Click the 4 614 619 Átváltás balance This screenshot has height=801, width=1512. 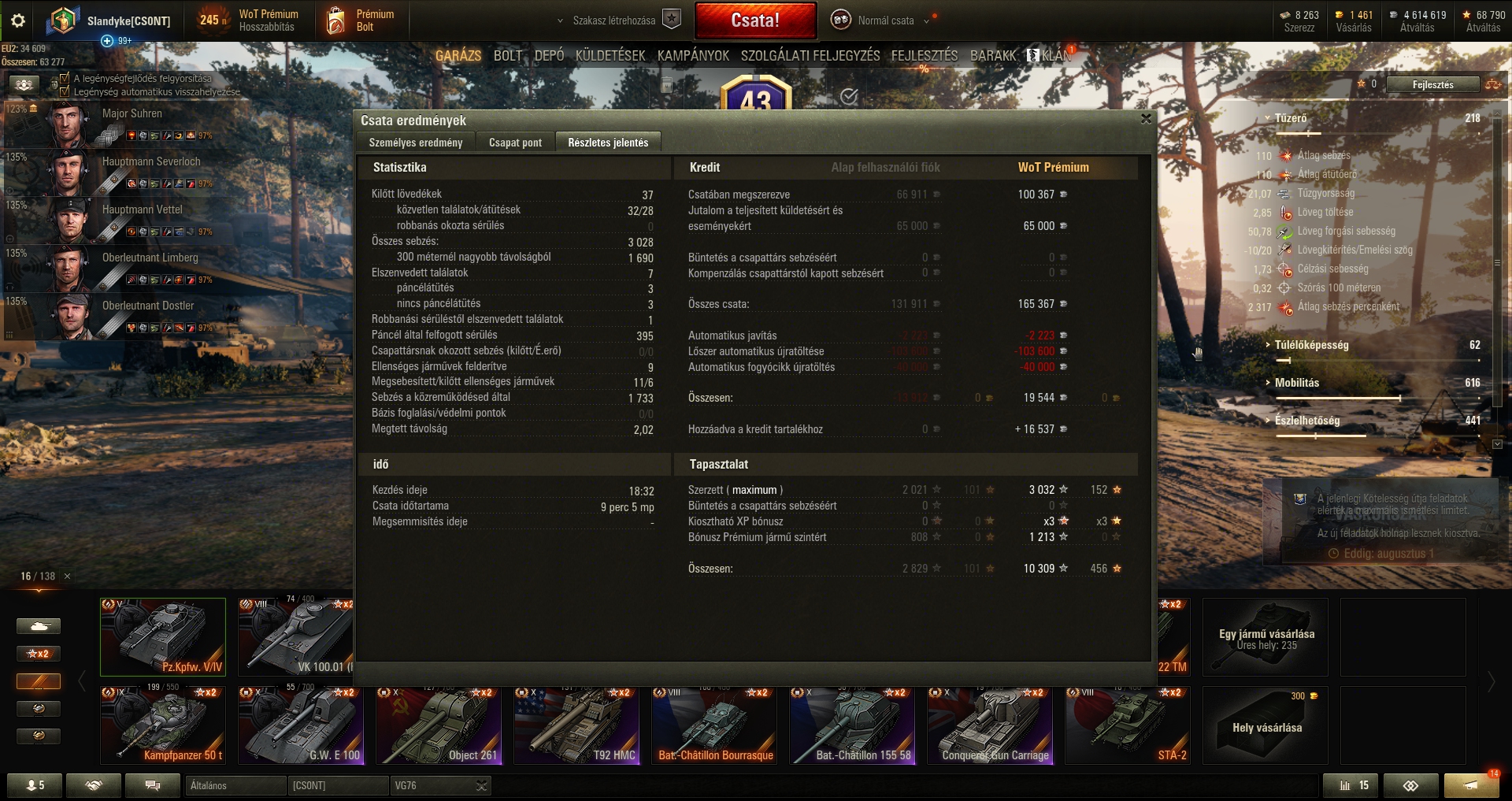(x=1417, y=20)
